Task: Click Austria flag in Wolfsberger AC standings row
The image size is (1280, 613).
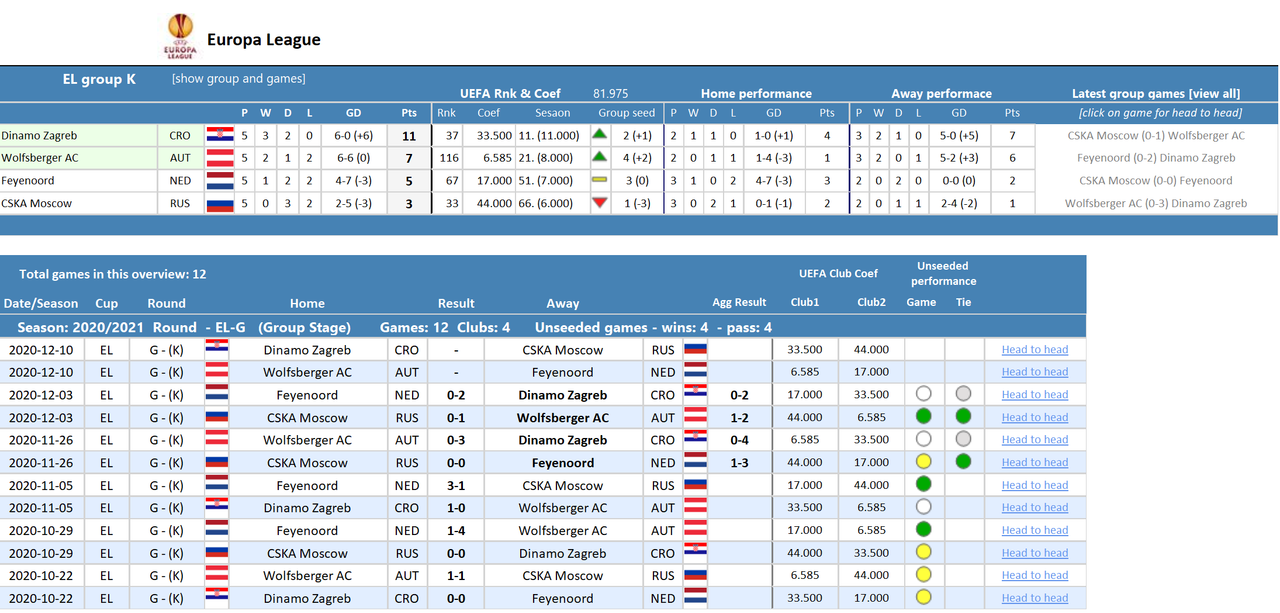Action: click(x=219, y=158)
